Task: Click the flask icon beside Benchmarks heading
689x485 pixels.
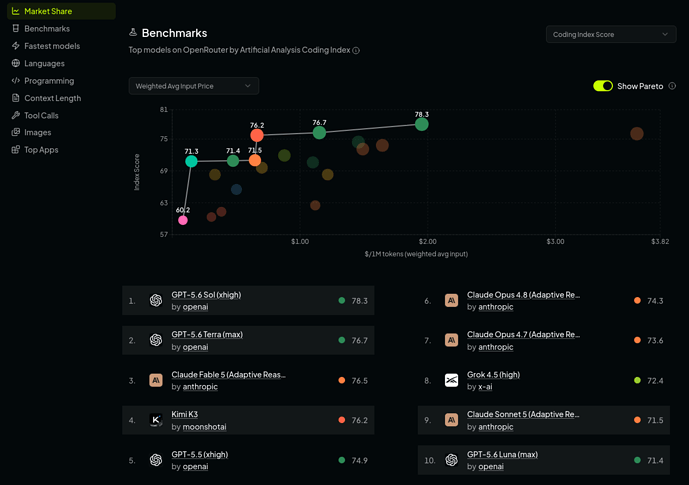Action: pyautogui.click(x=133, y=33)
